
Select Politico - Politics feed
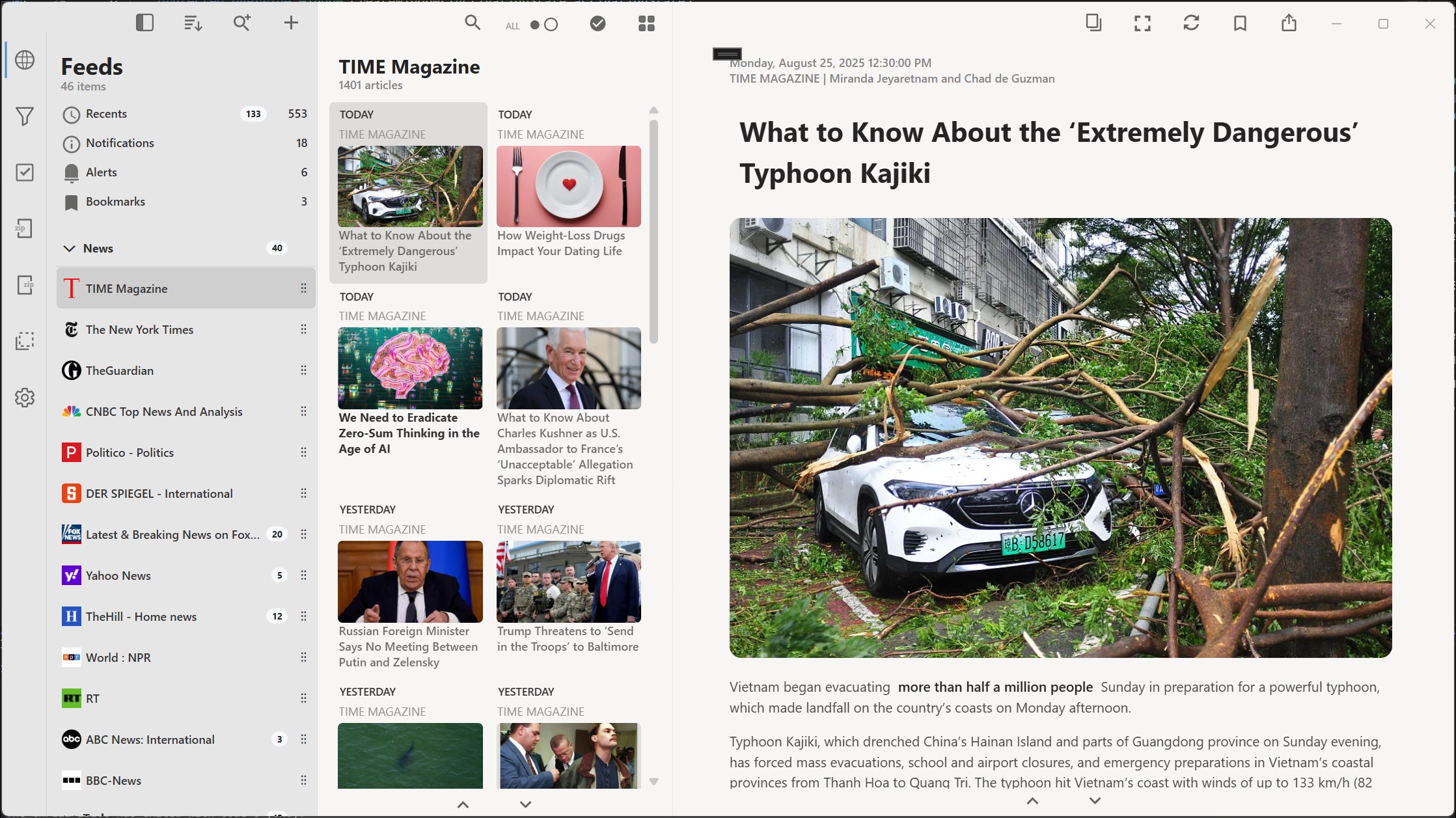[x=185, y=452]
